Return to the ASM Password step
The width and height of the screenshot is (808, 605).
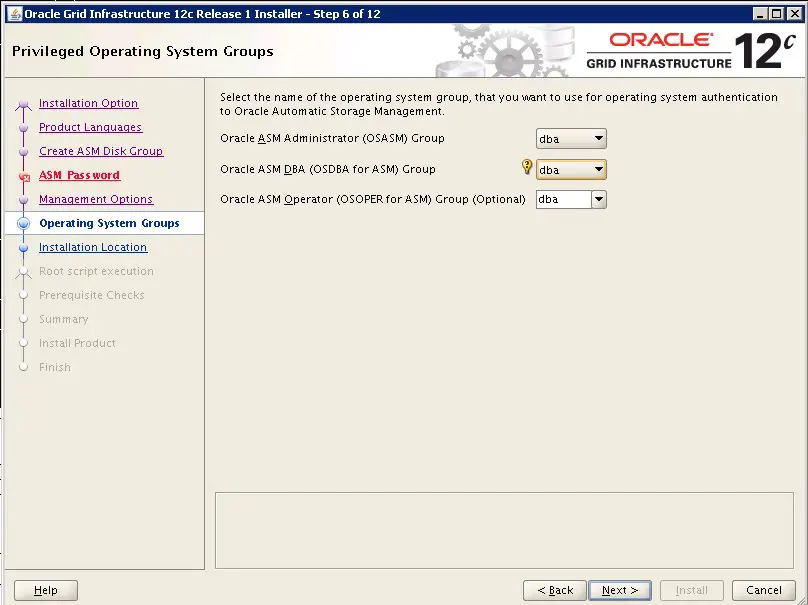click(79, 175)
